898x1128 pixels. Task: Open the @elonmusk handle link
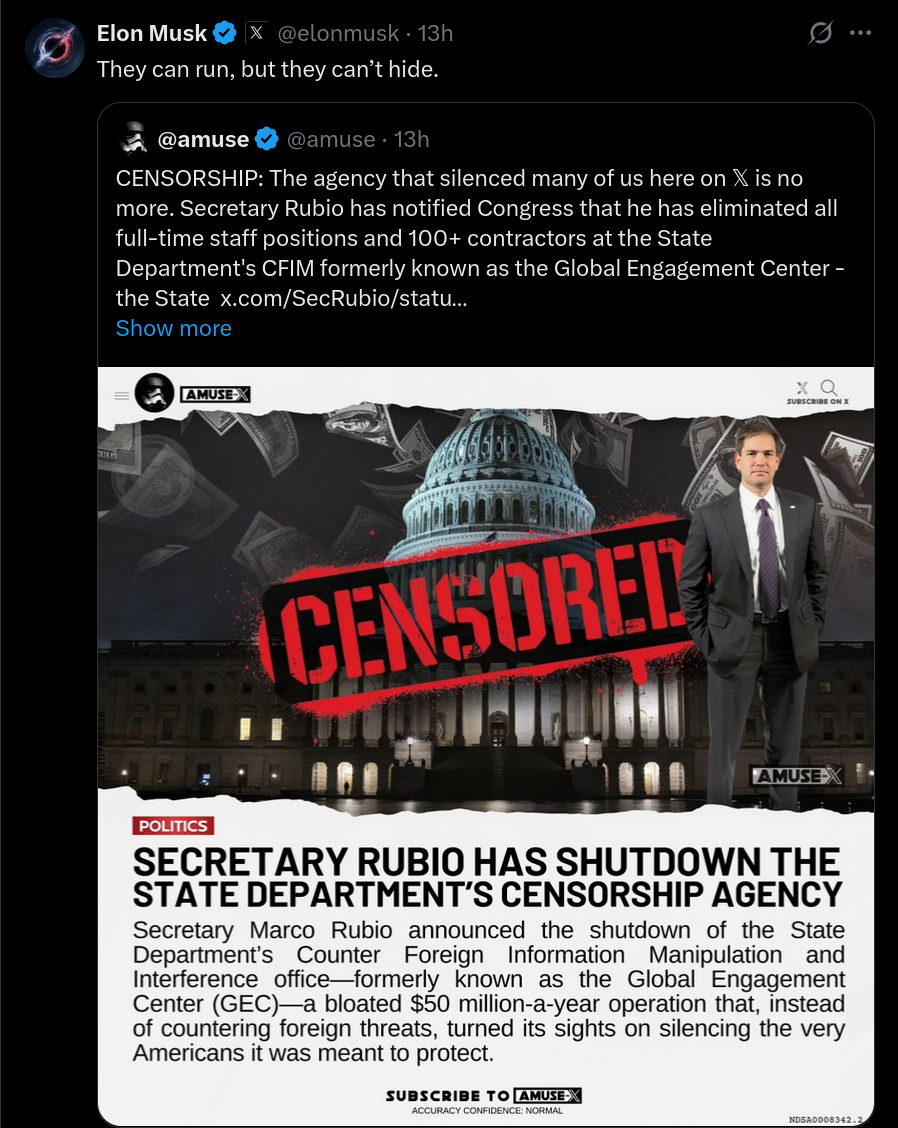[x=338, y=33]
